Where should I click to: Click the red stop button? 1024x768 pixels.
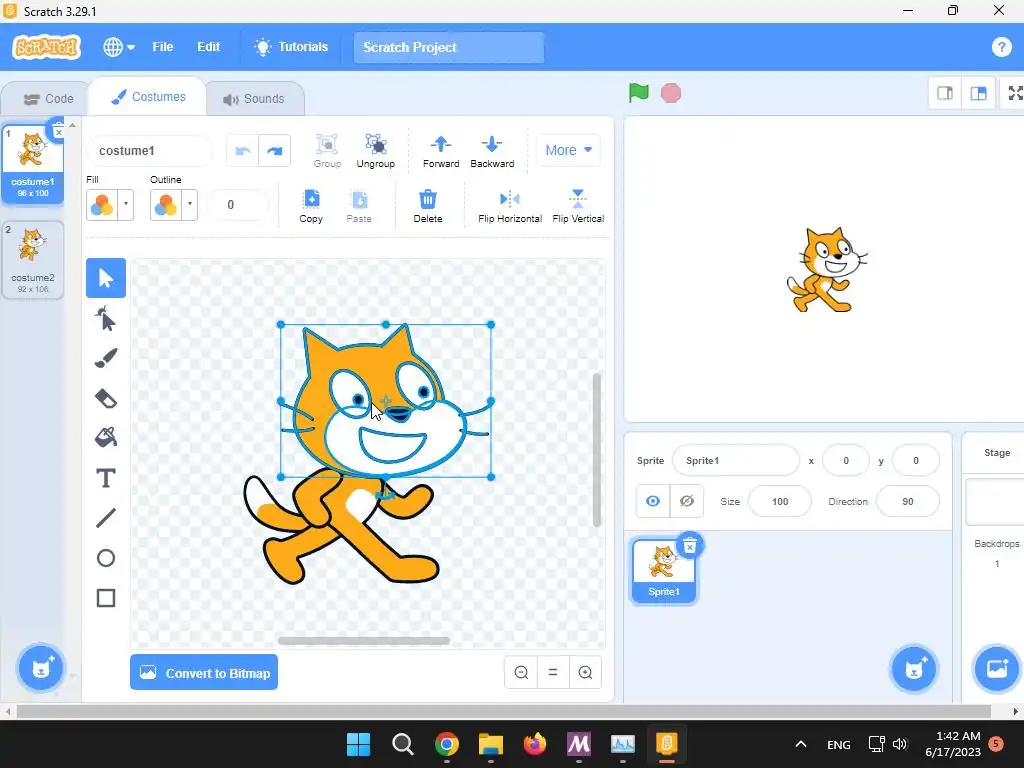(x=671, y=93)
